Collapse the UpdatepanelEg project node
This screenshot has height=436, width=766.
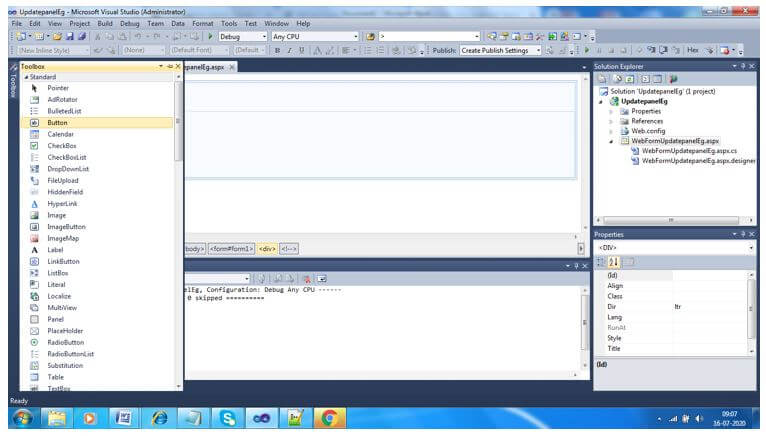coord(601,102)
